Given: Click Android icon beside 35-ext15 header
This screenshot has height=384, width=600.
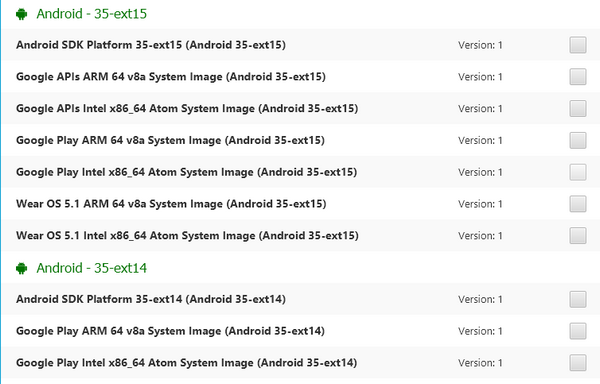Looking at the screenshot, I should pyautogui.click(x=21, y=14).
